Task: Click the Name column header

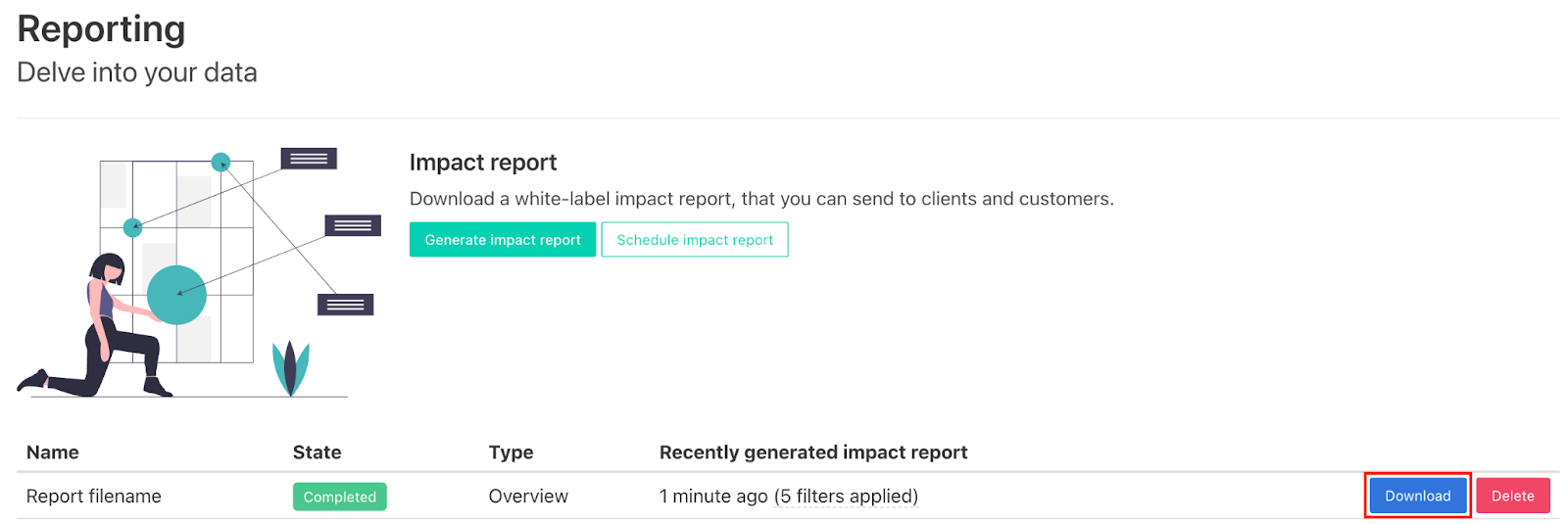Action: coord(53,453)
